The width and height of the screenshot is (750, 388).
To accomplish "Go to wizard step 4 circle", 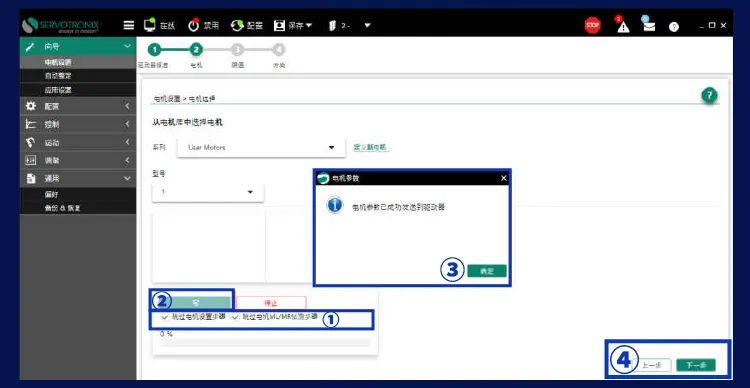I will [x=279, y=49].
